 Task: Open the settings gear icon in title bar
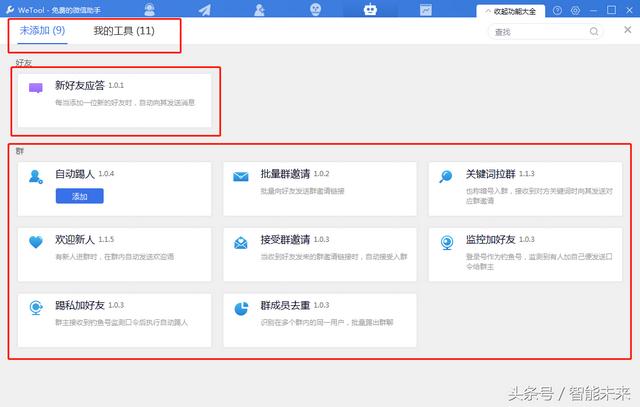click(x=575, y=11)
